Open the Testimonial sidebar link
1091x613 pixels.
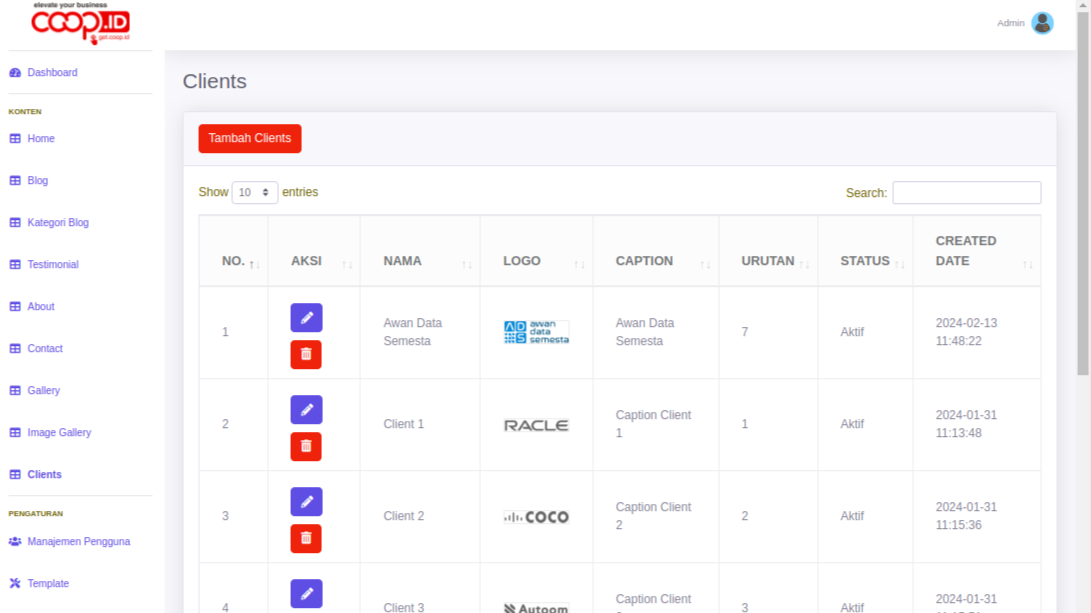53,265
